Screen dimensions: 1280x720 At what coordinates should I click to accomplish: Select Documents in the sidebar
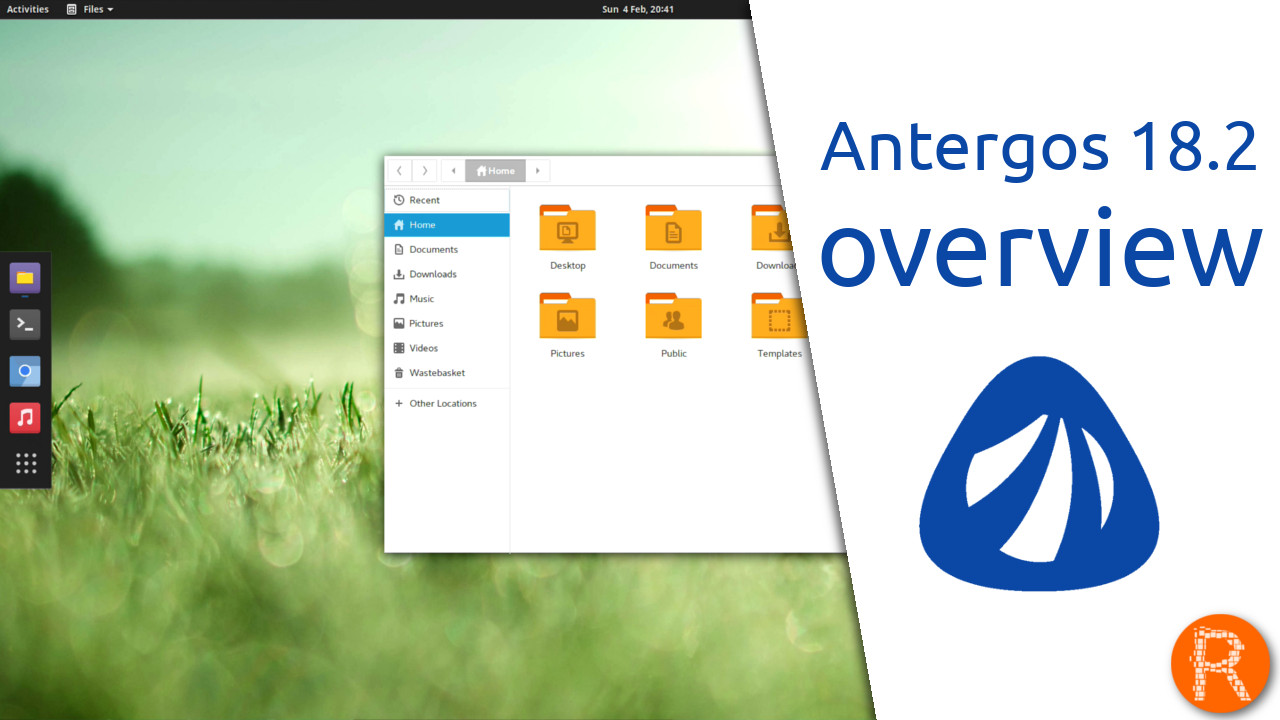tap(447, 249)
